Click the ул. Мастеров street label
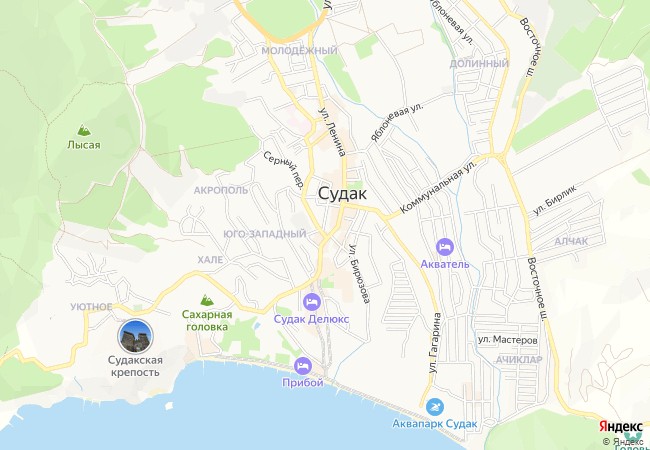The width and height of the screenshot is (650, 450). point(508,340)
